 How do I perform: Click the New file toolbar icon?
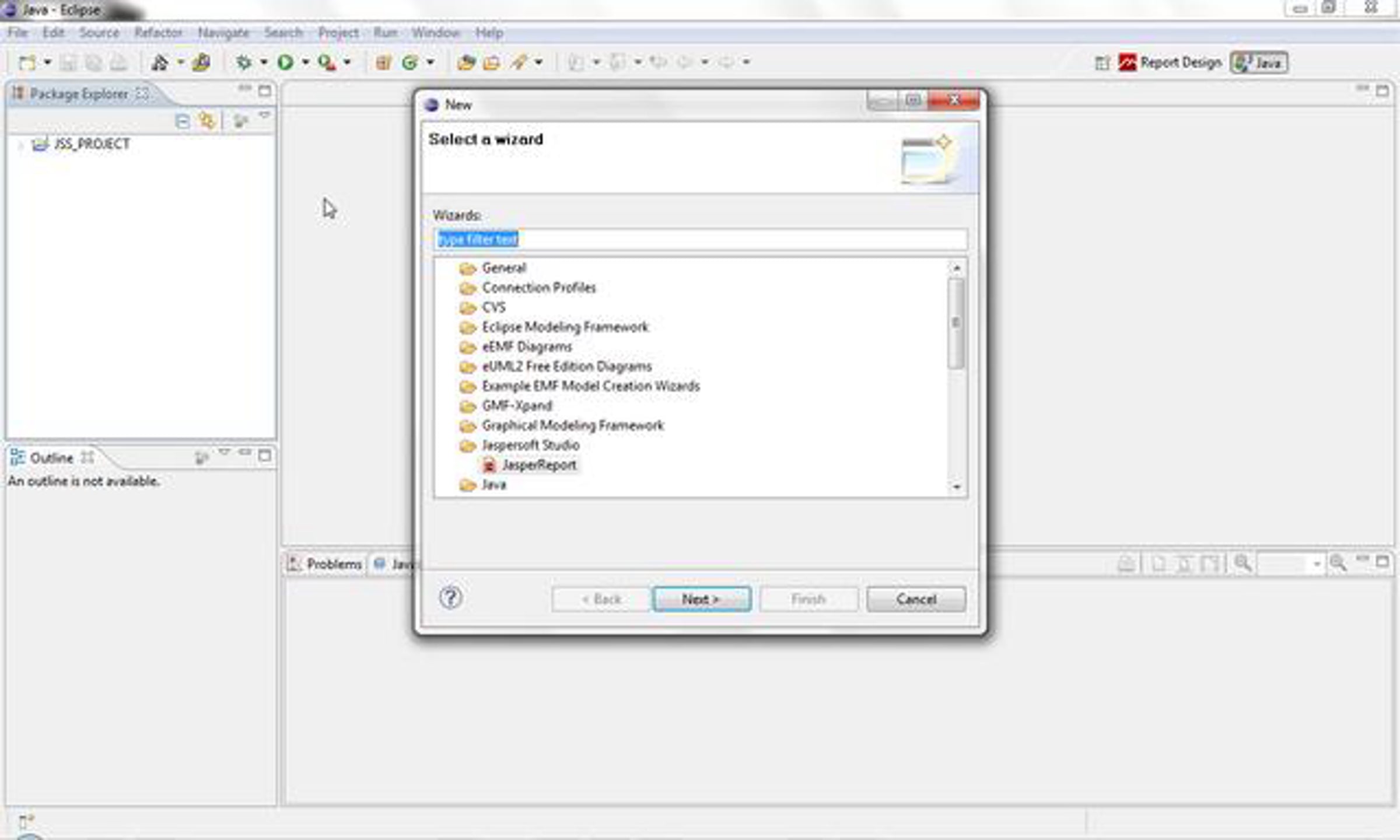[27, 62]
